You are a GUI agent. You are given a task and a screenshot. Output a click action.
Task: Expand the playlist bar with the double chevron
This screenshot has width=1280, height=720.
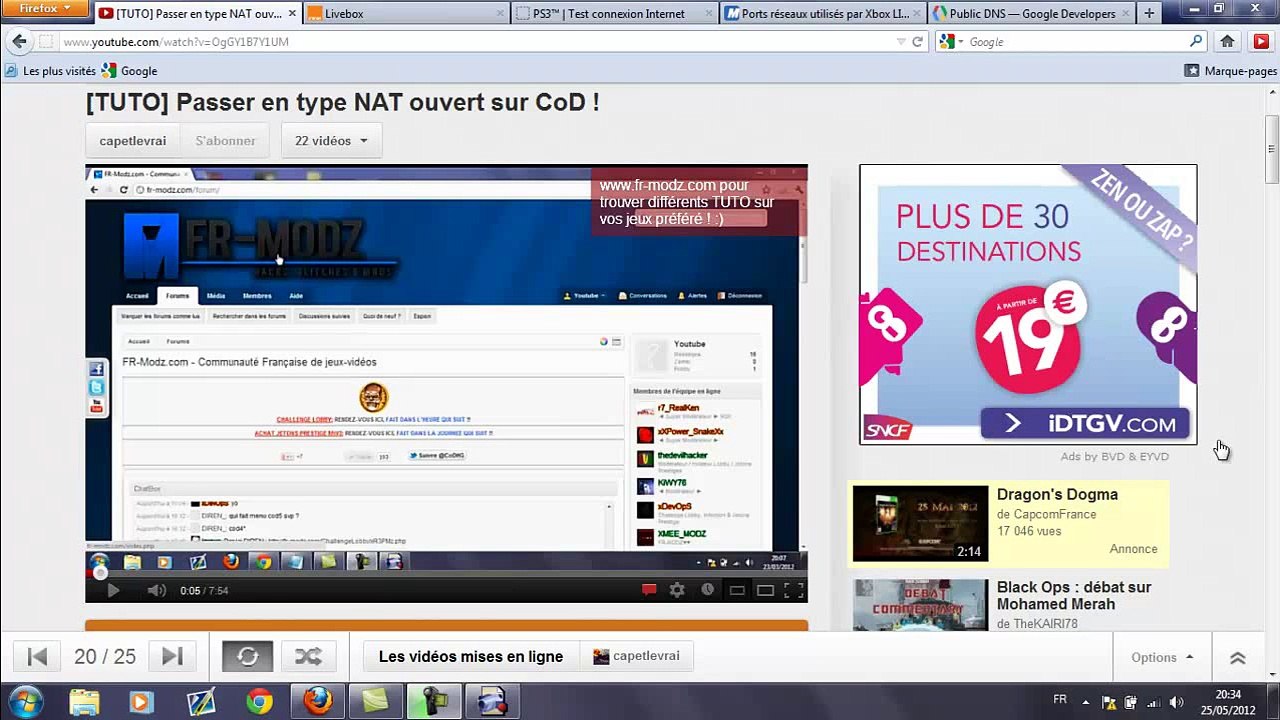click(1237, 657)
